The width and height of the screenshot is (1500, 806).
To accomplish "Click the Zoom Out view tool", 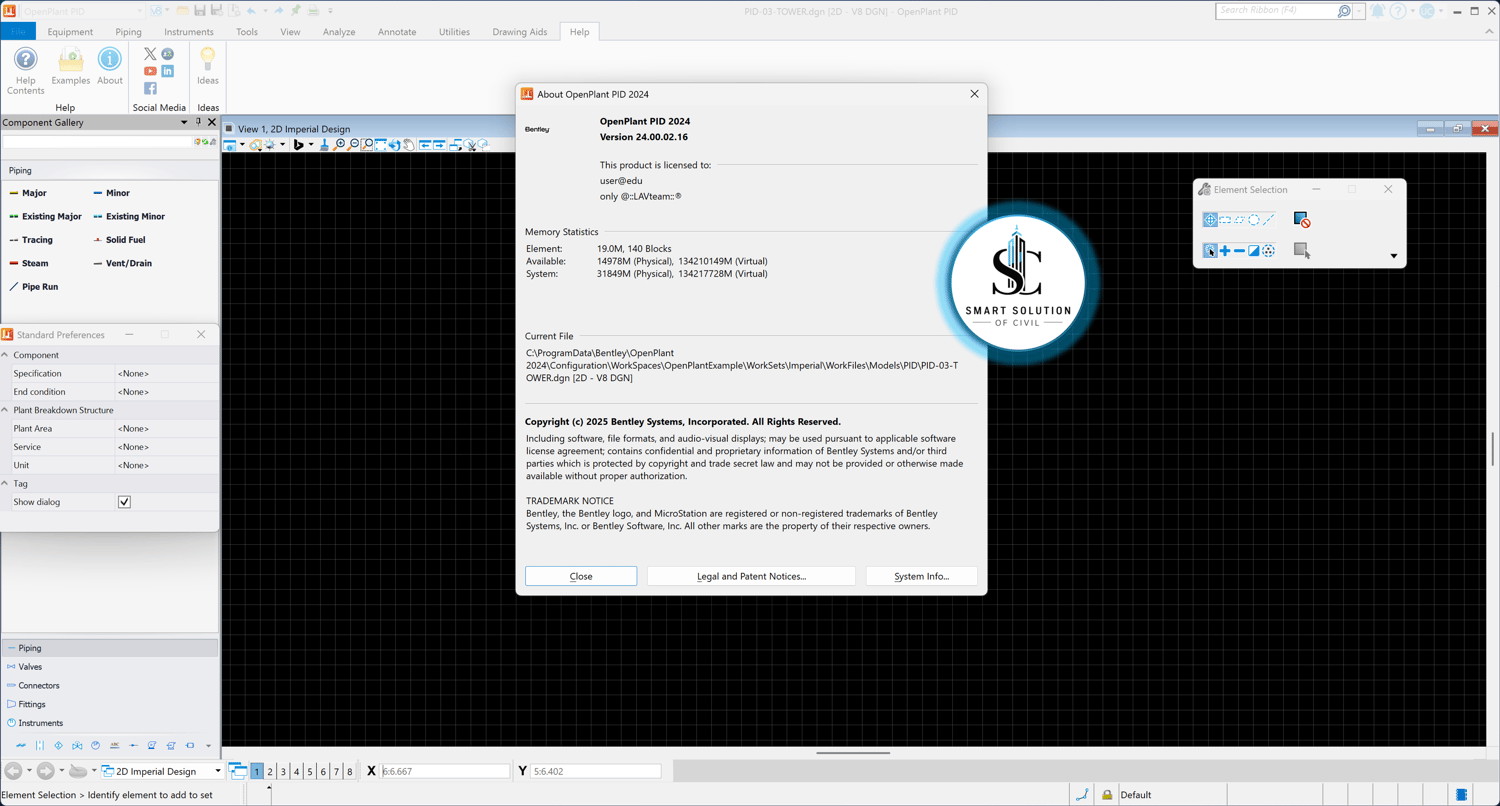I will [x=354, y=145].
